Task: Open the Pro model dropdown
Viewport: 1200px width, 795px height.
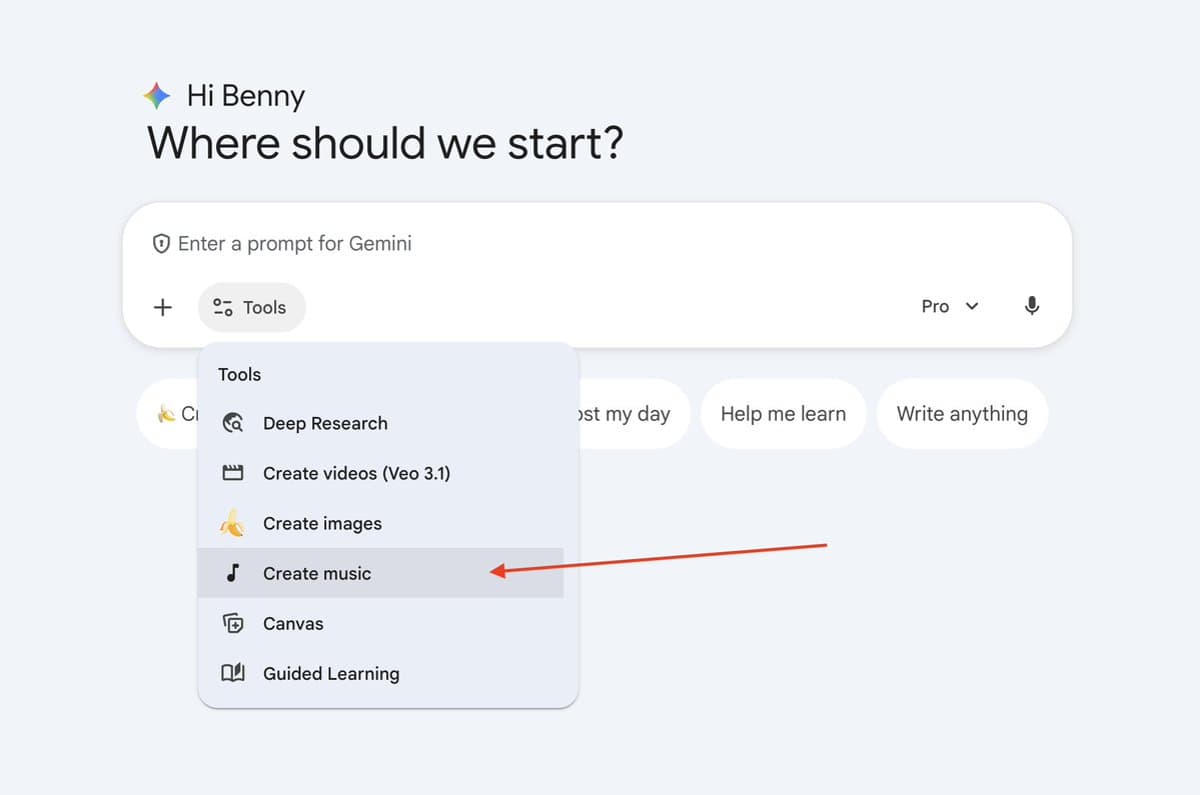Action: (x=948, y=306)
